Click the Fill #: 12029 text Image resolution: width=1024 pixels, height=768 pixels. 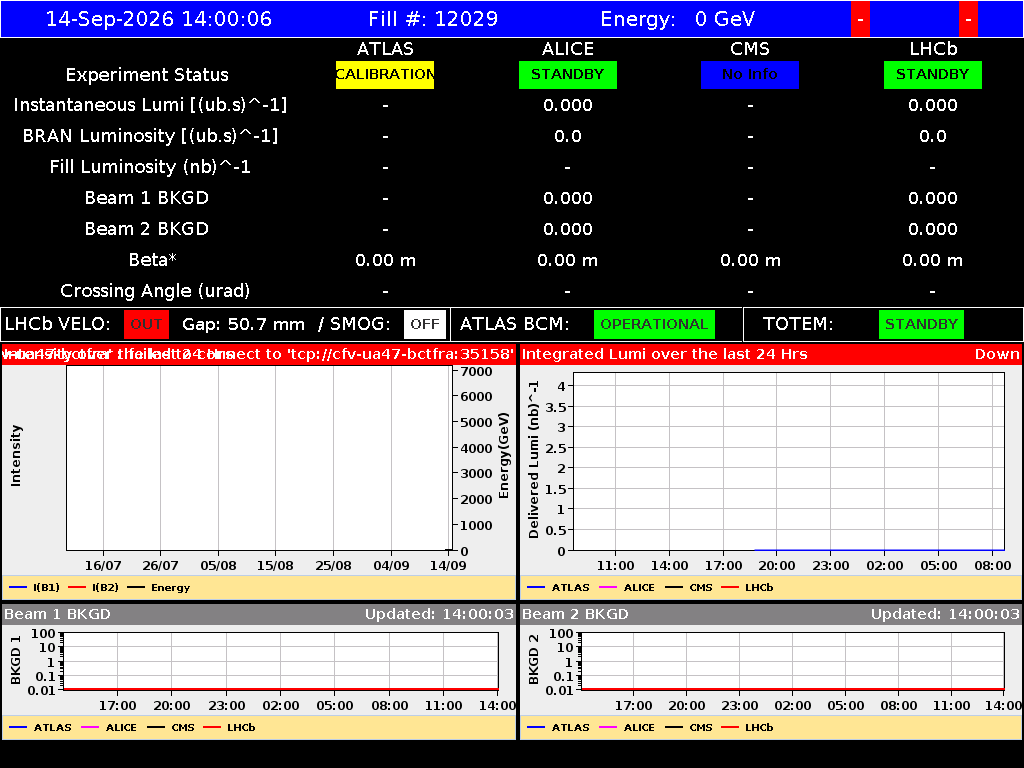tap(433, 19)
